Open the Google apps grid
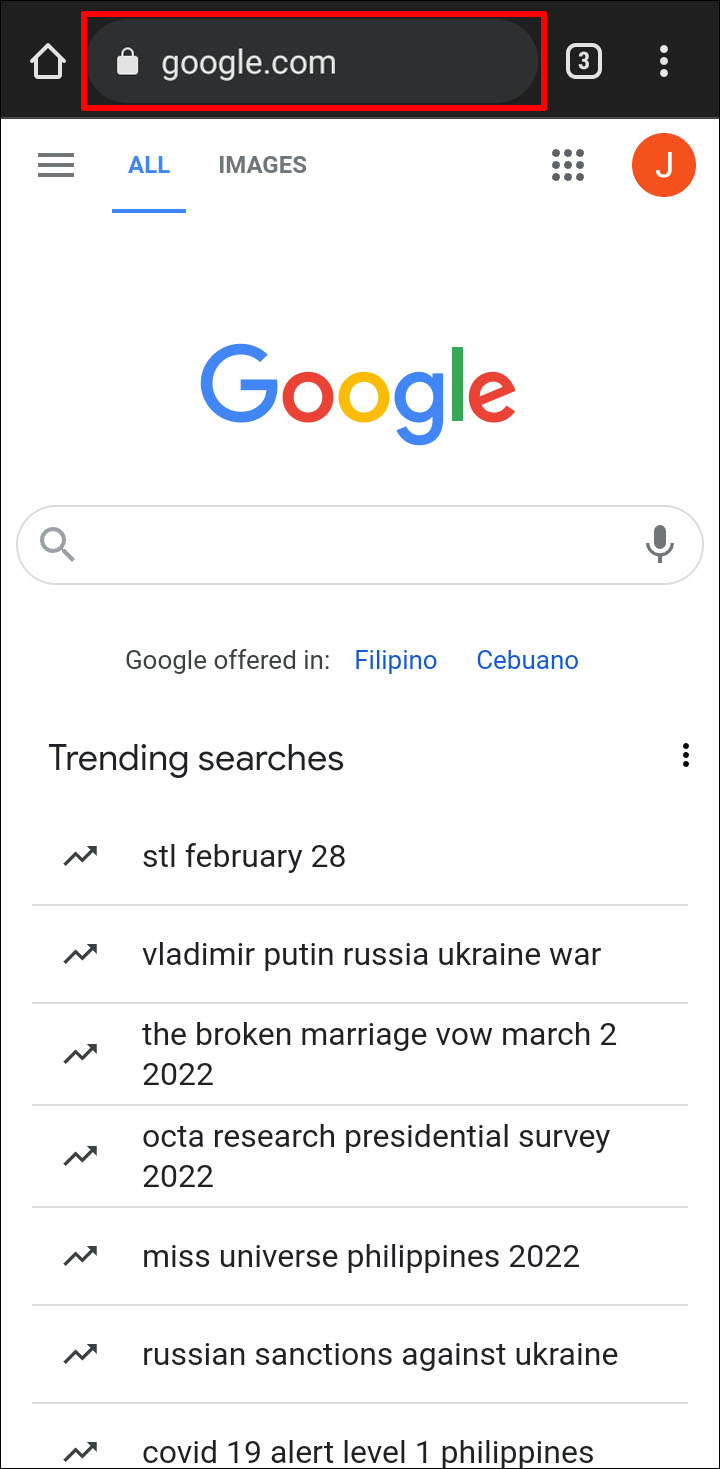Image resolution: width=720 pixels, height=1469 pixels. pos(568,165)
